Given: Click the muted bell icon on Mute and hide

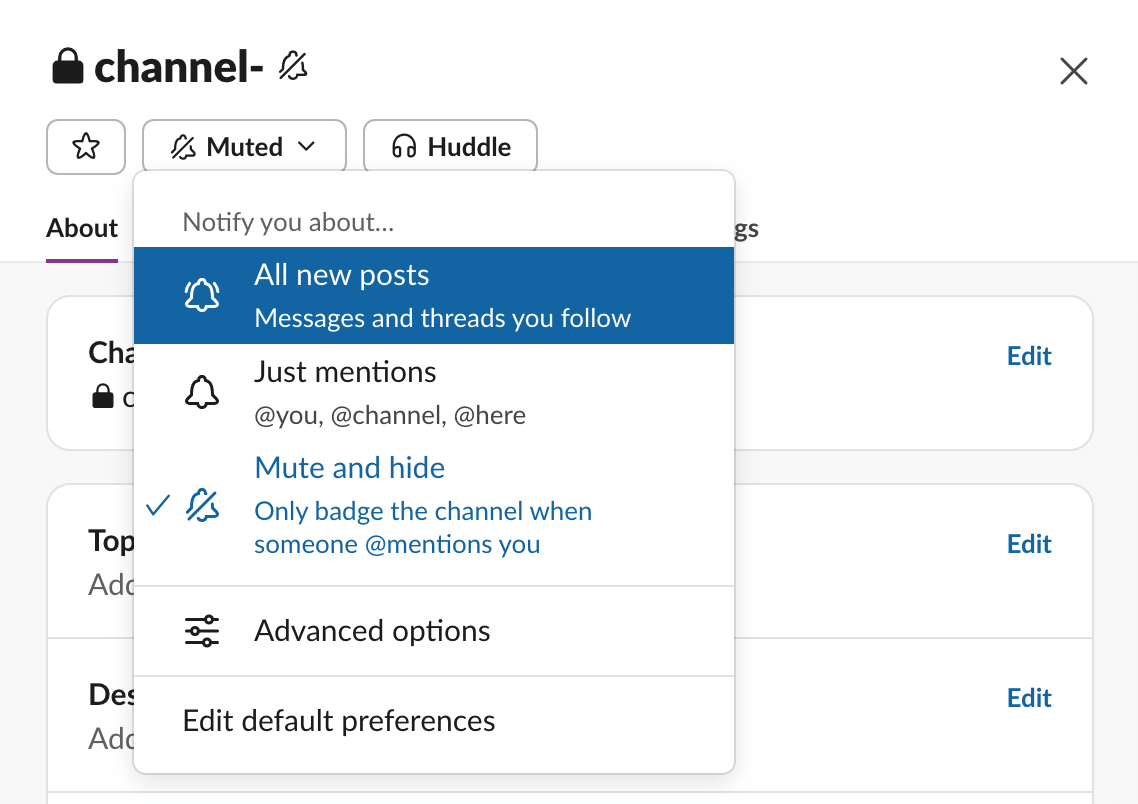Looking at the screenshot, I should (203, 505).
